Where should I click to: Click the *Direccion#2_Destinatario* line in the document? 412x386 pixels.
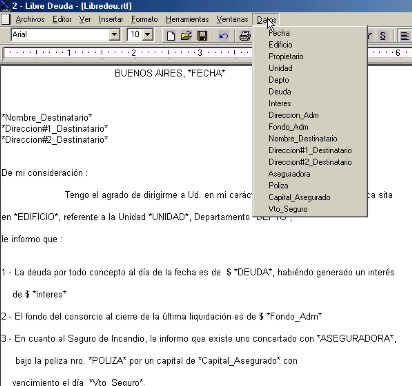(55, 140)
